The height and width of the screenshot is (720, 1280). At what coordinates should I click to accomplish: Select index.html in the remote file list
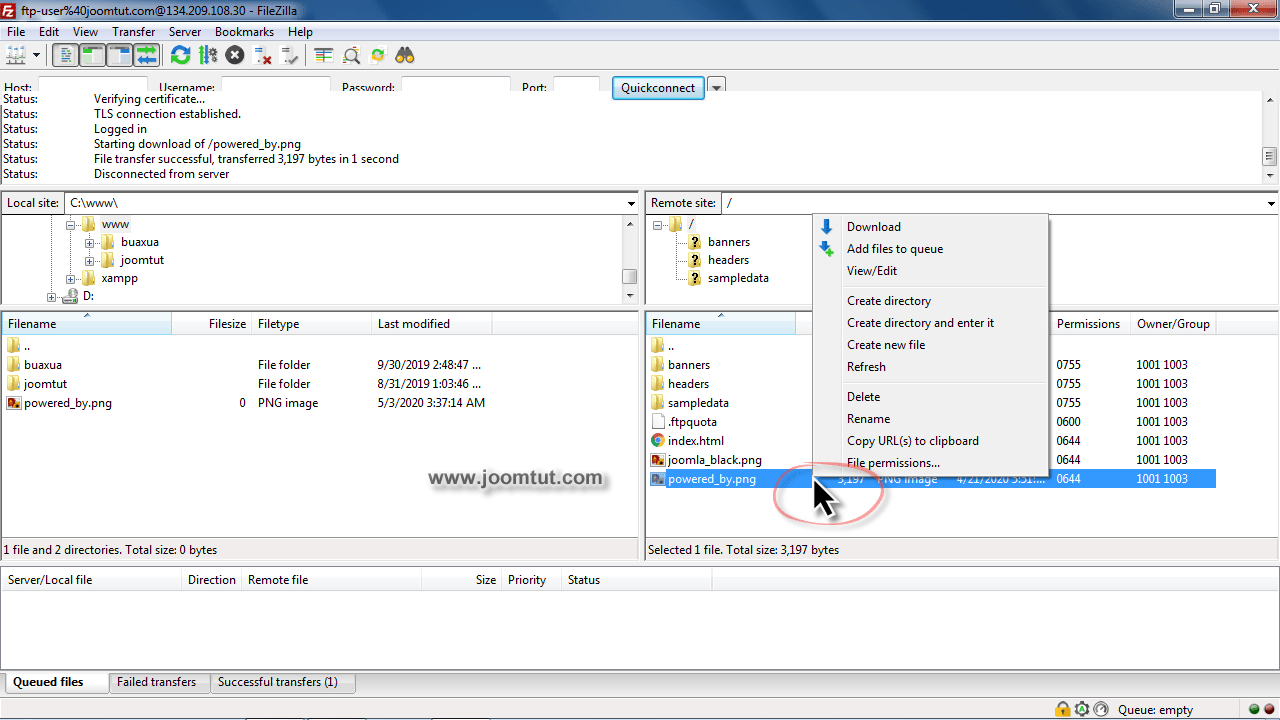(697, 440)
